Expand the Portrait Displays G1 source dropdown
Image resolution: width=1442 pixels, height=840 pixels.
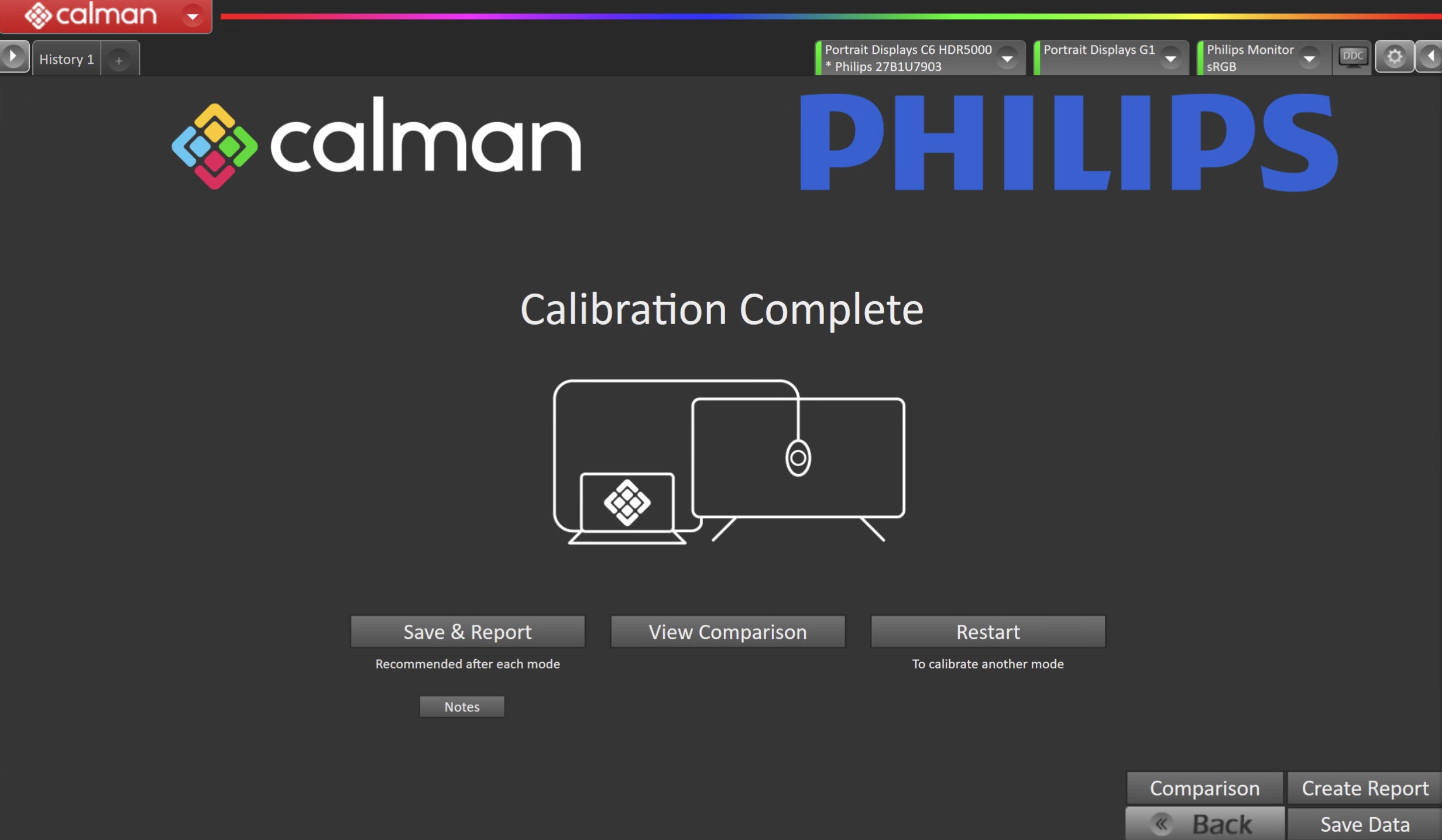[1170, 58]
